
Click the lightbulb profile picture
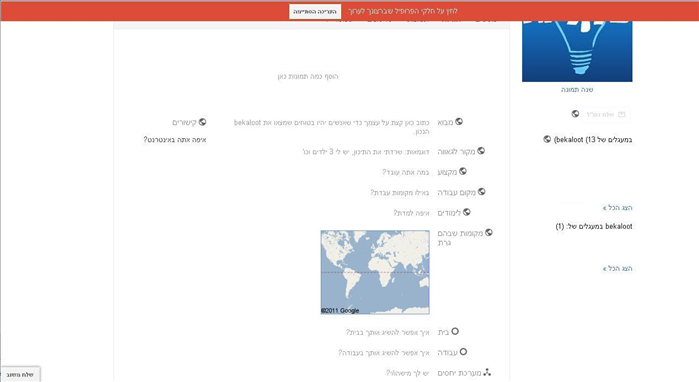(577, 51)
